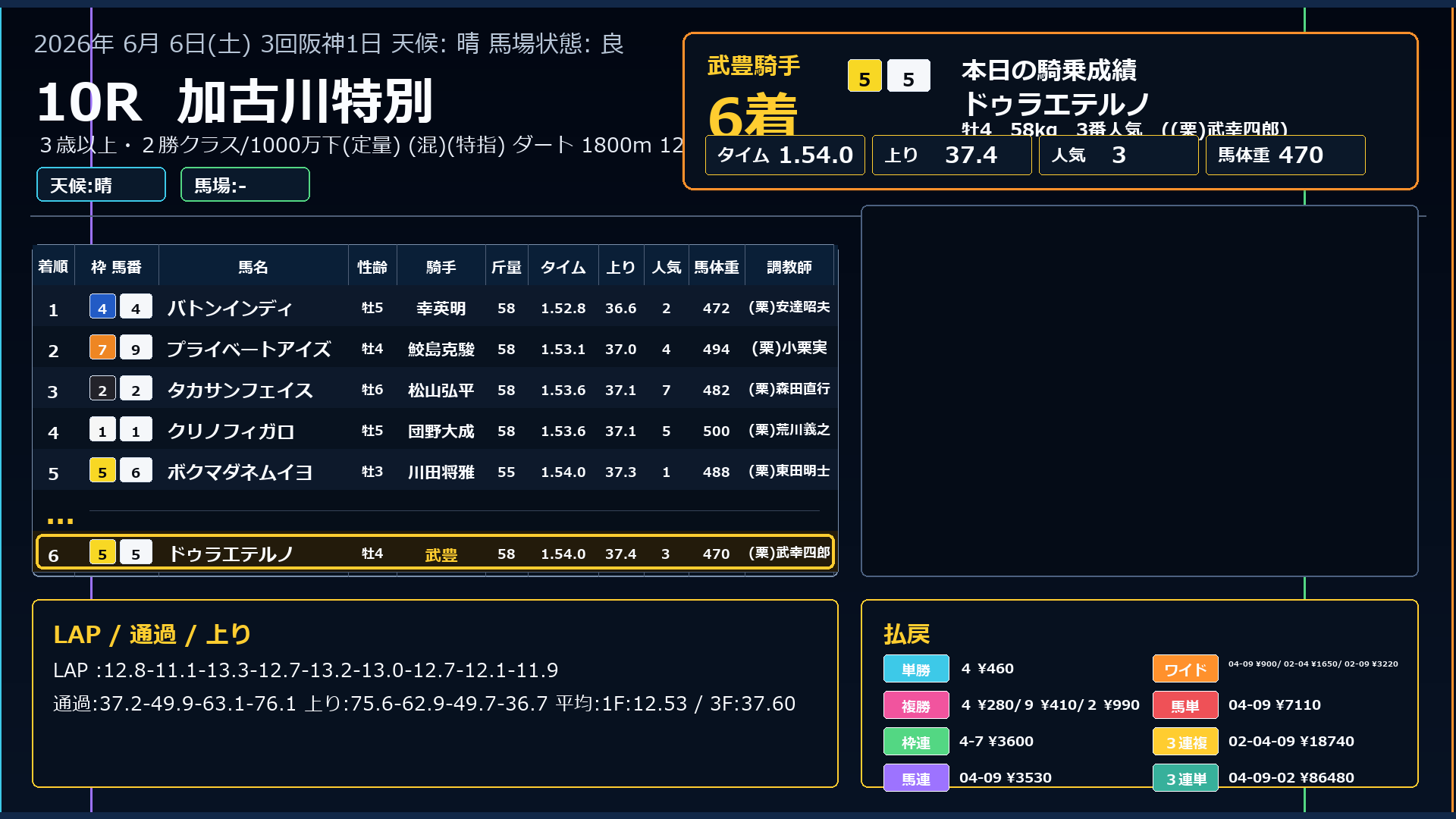Click the 人気 column header

667,266
